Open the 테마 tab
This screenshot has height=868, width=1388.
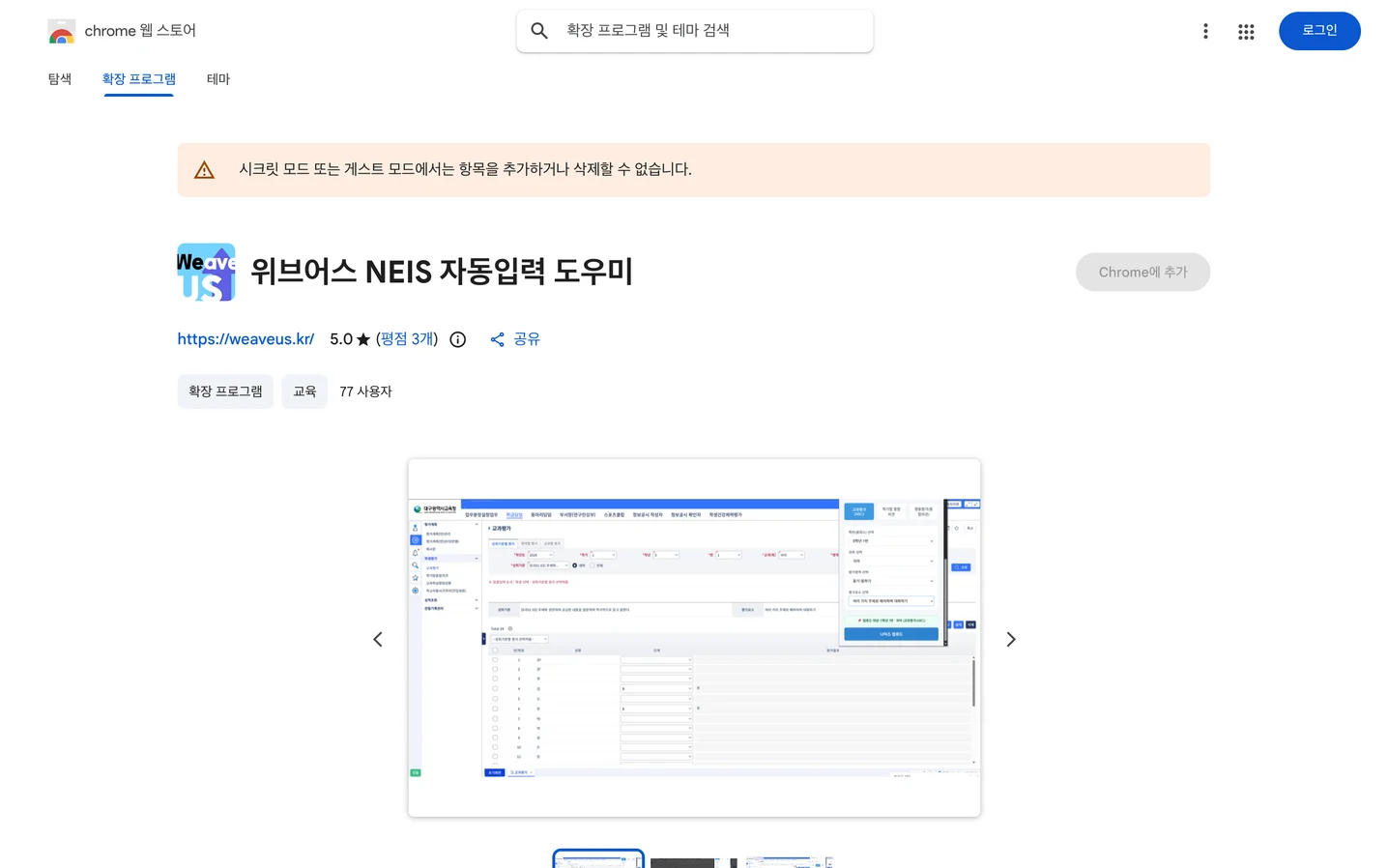pyautogui.click(x=218, y=79)
